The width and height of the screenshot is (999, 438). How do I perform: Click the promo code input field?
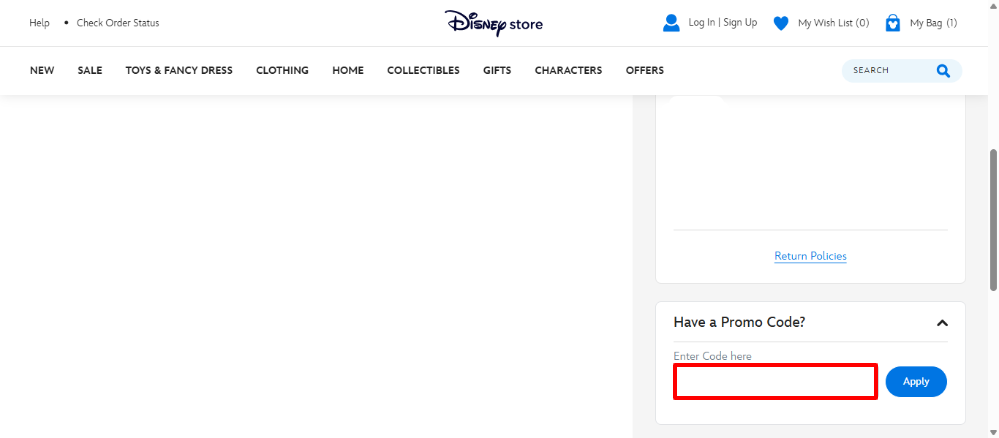point(775,381)
